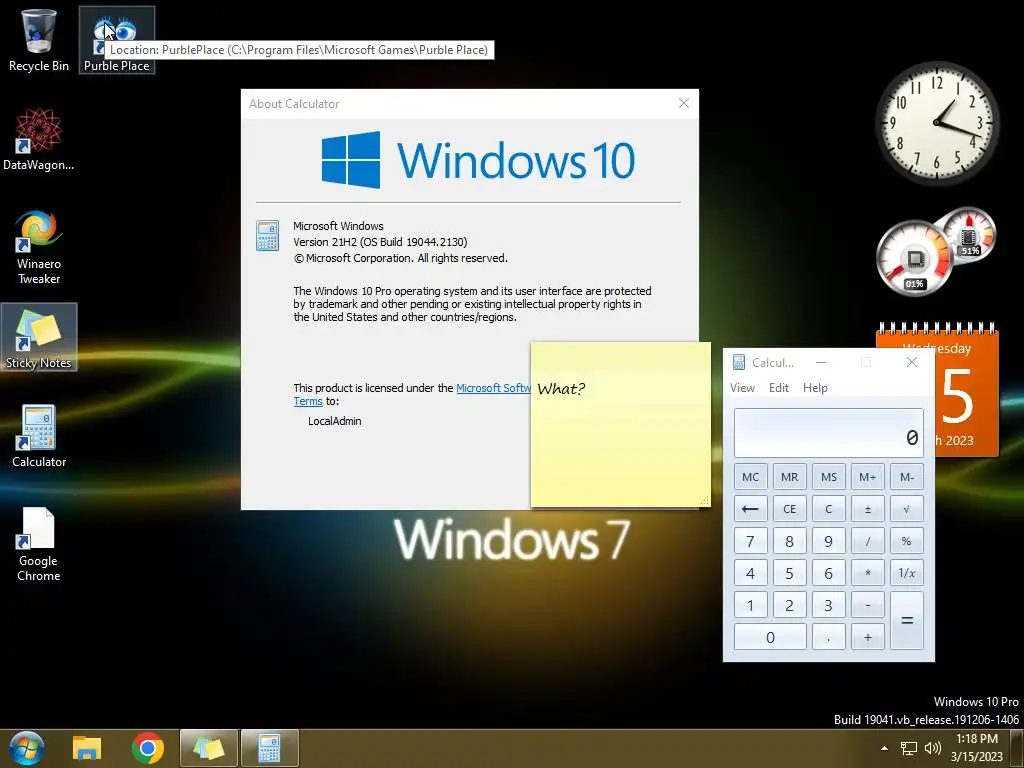Switch to Sticky Notes taskbar button

click(208, 748)
